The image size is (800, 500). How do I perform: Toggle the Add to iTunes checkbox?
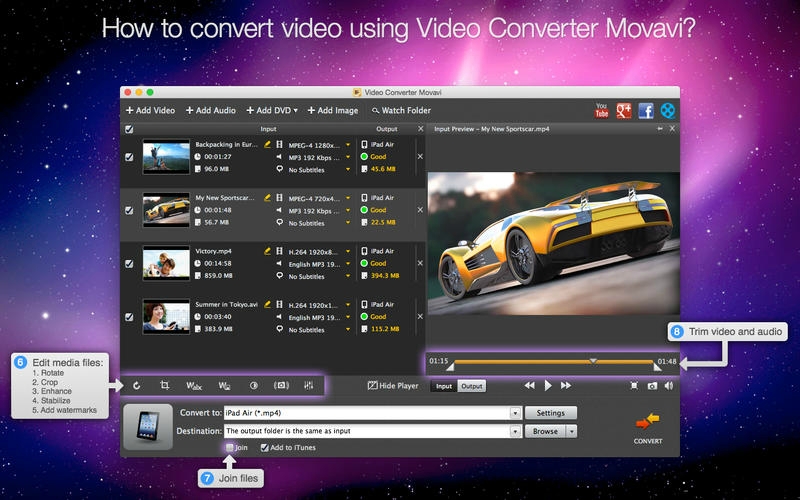click(264, 447)
